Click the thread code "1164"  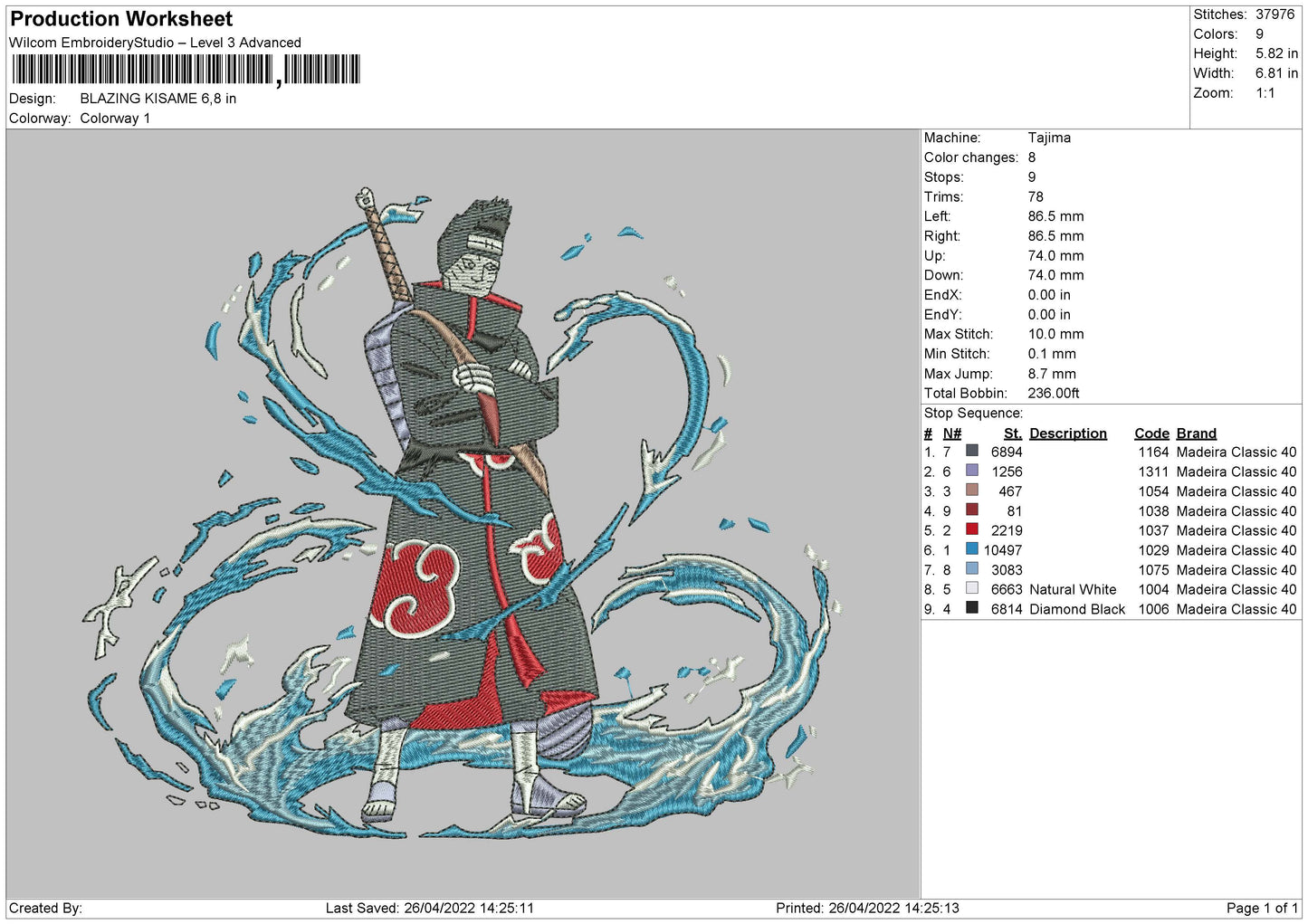tap(1154, 452)
